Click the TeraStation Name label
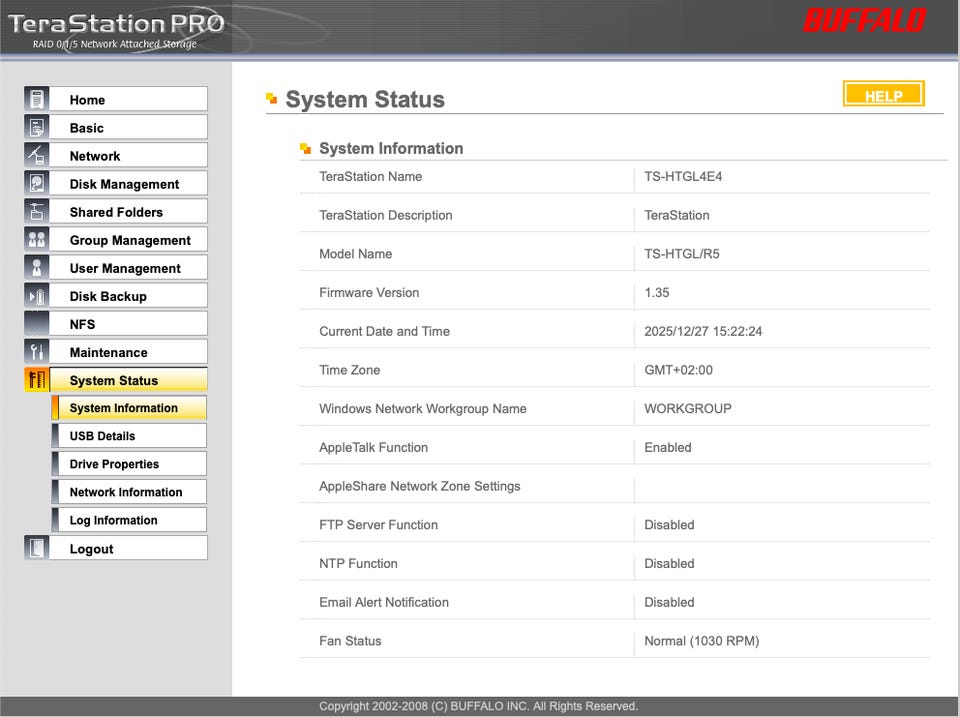 pos(370,176)
